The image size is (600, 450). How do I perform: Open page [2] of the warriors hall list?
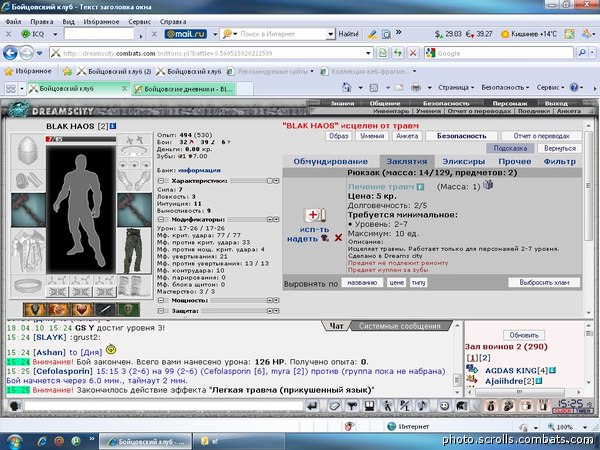[485, 358]
